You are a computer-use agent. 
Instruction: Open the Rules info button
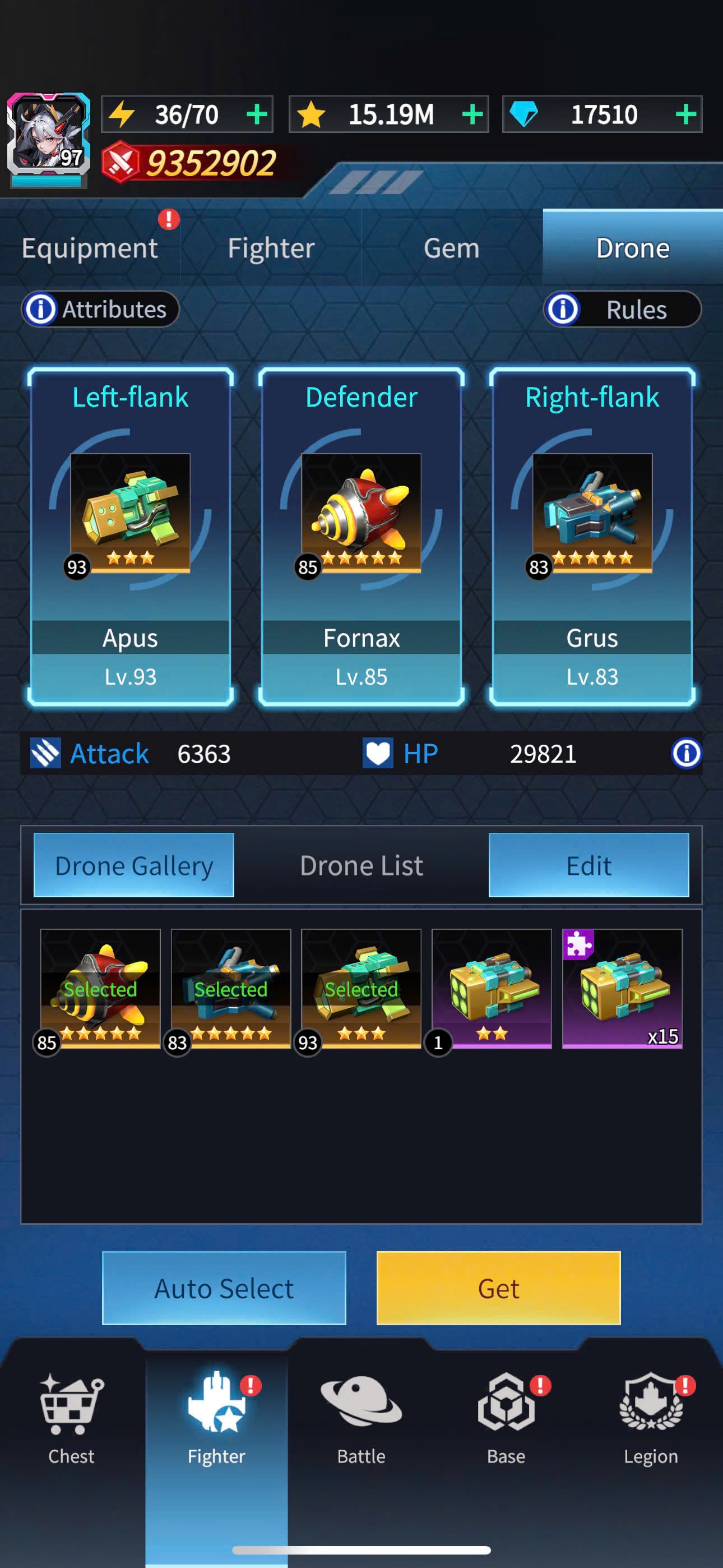click(x=622, y=309)
